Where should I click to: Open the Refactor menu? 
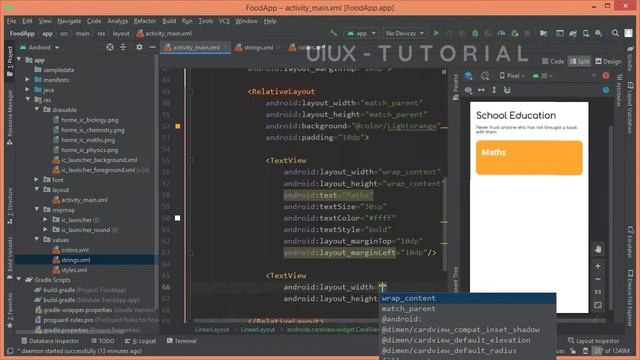(145, 21)
